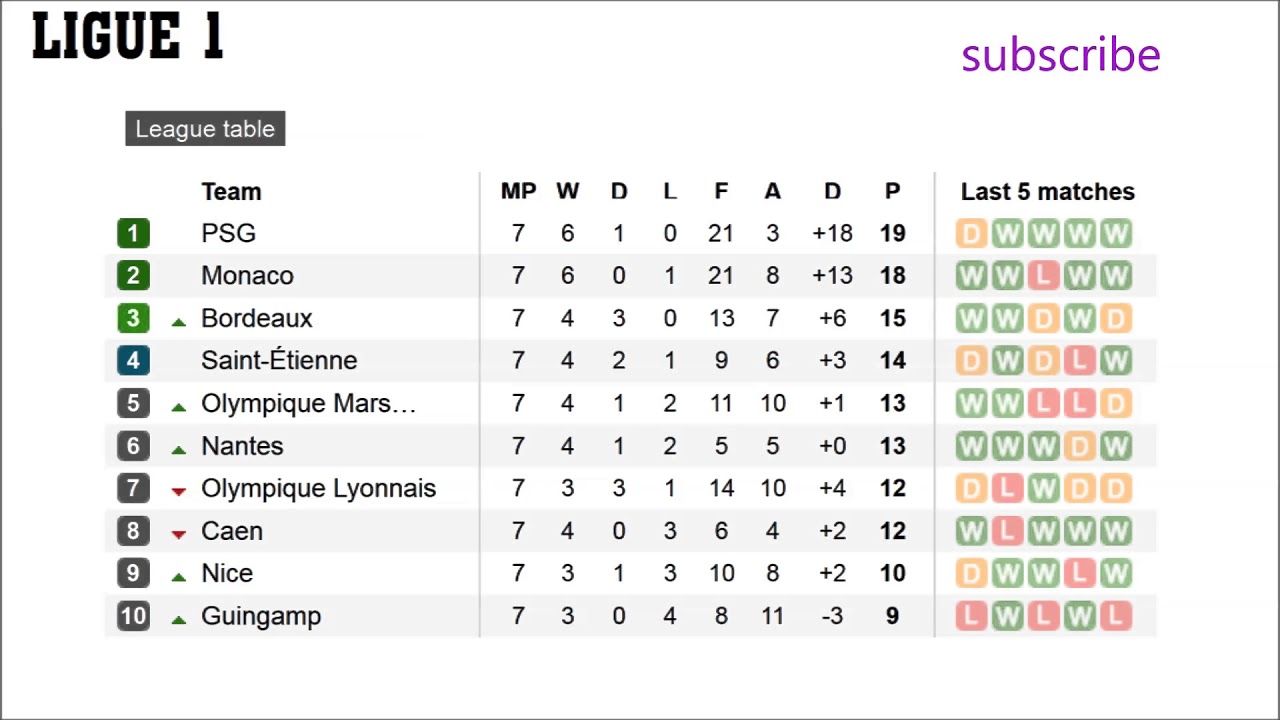Image resolution: width=1280 pixels, height=720 pixels.
Task: Click Monaco's red L result in last matches
Action: coord(1043,276)
